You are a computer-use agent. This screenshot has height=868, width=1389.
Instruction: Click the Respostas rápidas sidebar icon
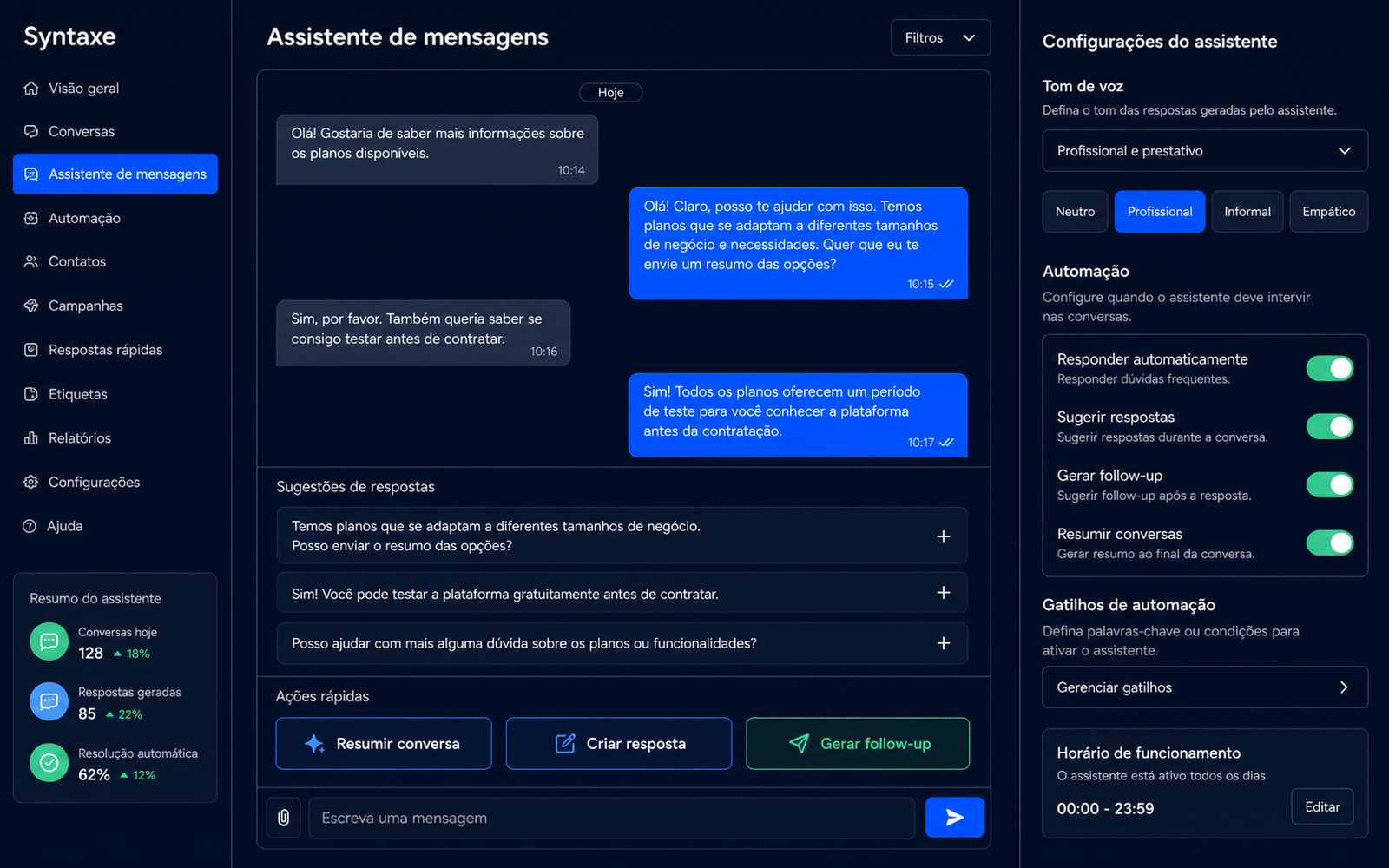click(x=31, y=350)
